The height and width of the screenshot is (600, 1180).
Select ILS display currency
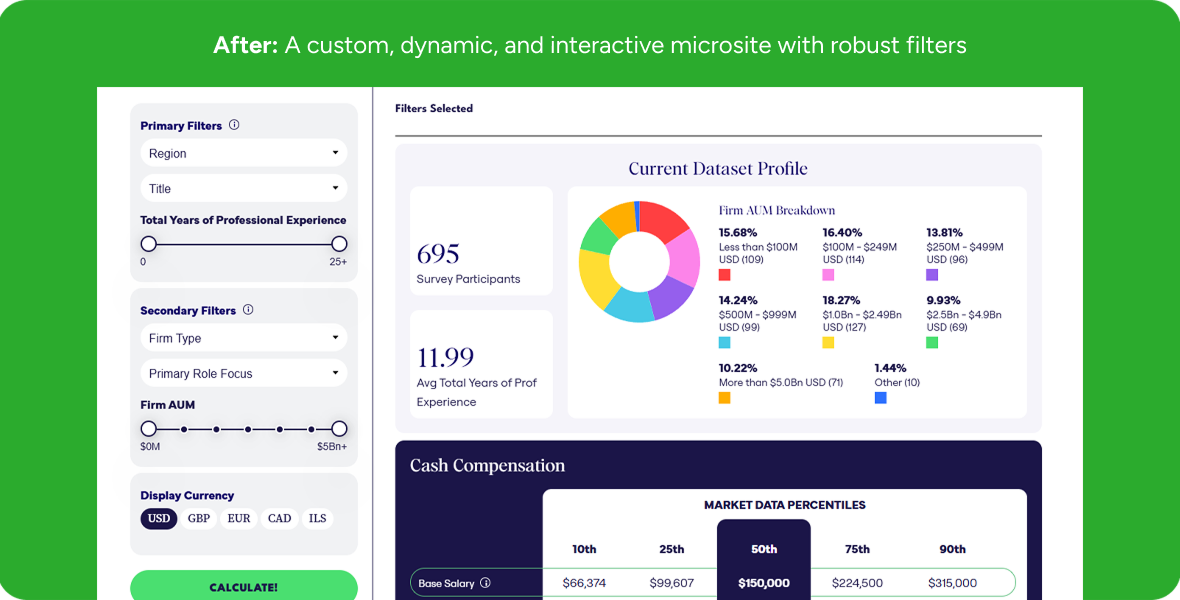pyautogui.click(x=318, y=519)
